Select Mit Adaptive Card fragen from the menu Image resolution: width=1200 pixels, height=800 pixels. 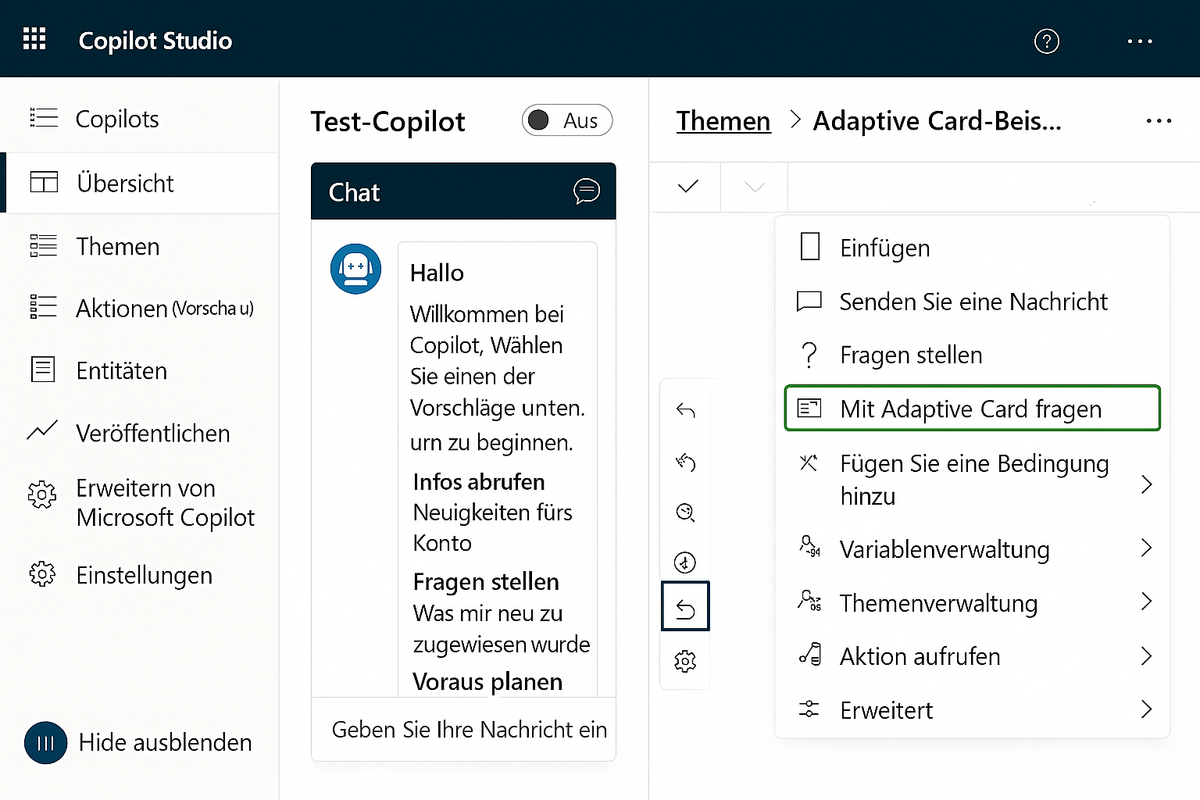point(971,408)
